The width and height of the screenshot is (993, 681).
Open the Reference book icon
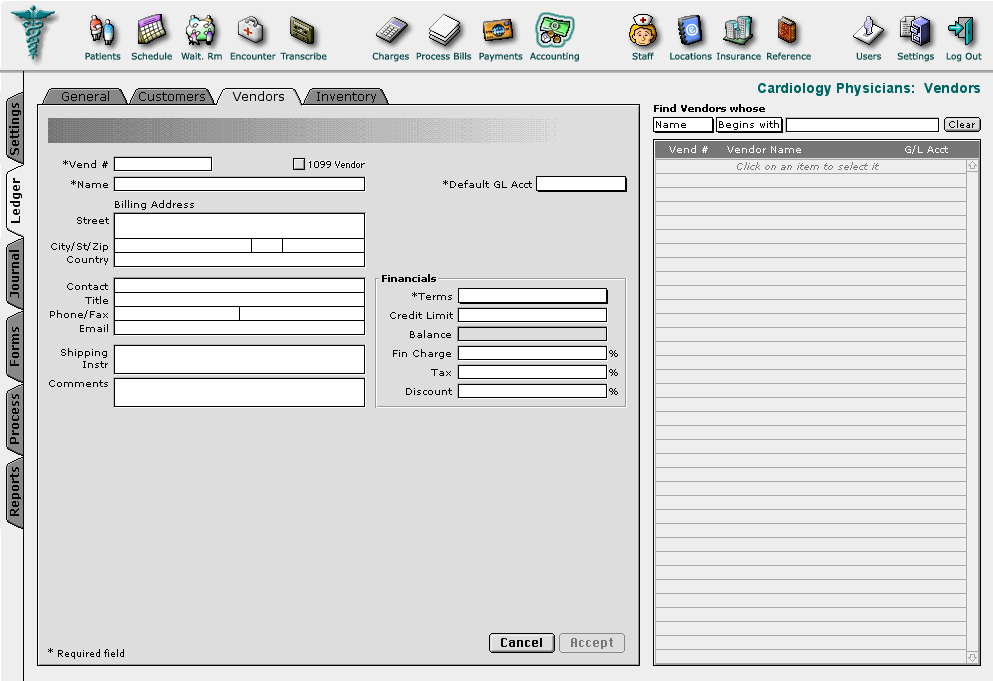pyautogui.click(x=787, y=31)
